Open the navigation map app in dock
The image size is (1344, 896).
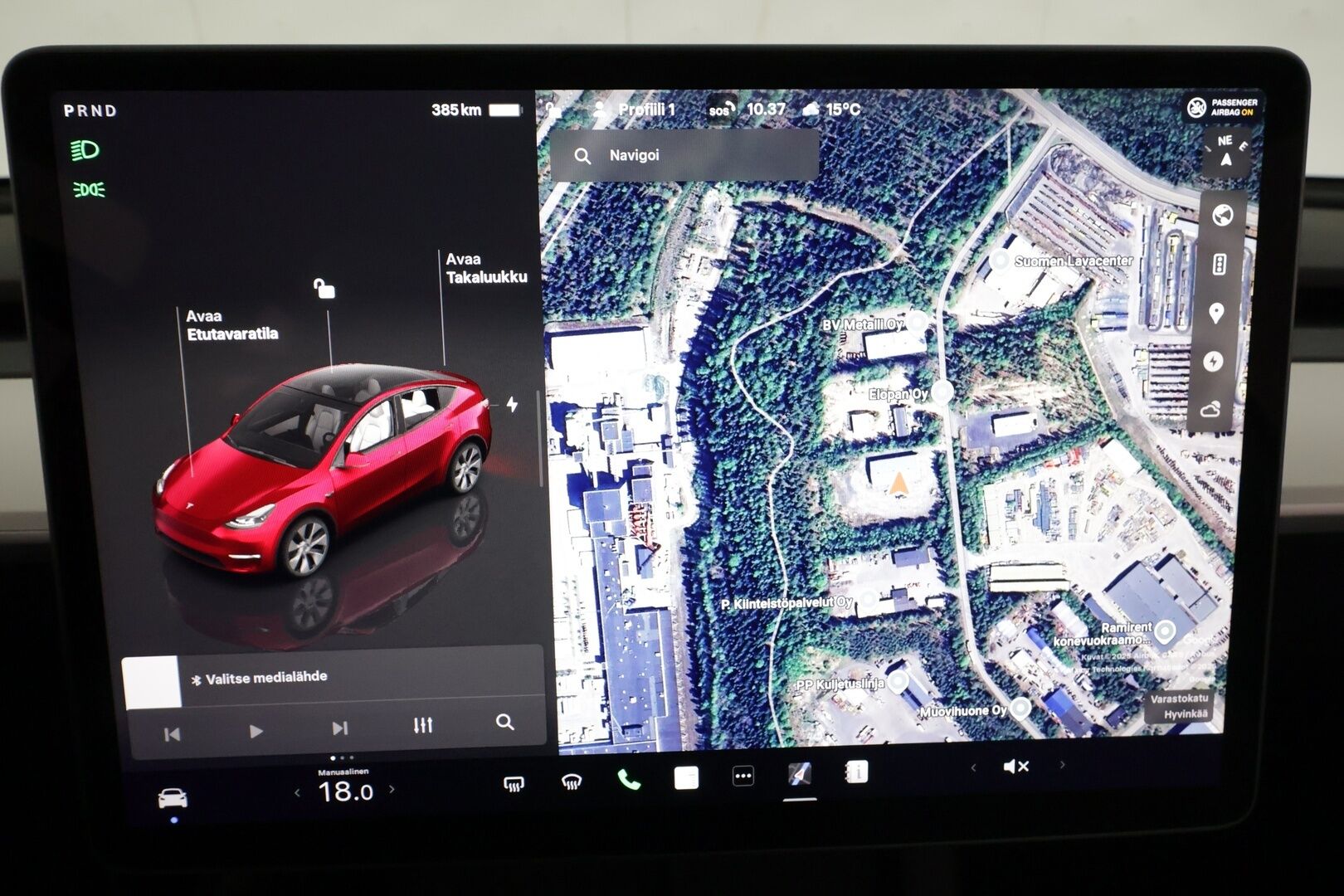[799, 775]
